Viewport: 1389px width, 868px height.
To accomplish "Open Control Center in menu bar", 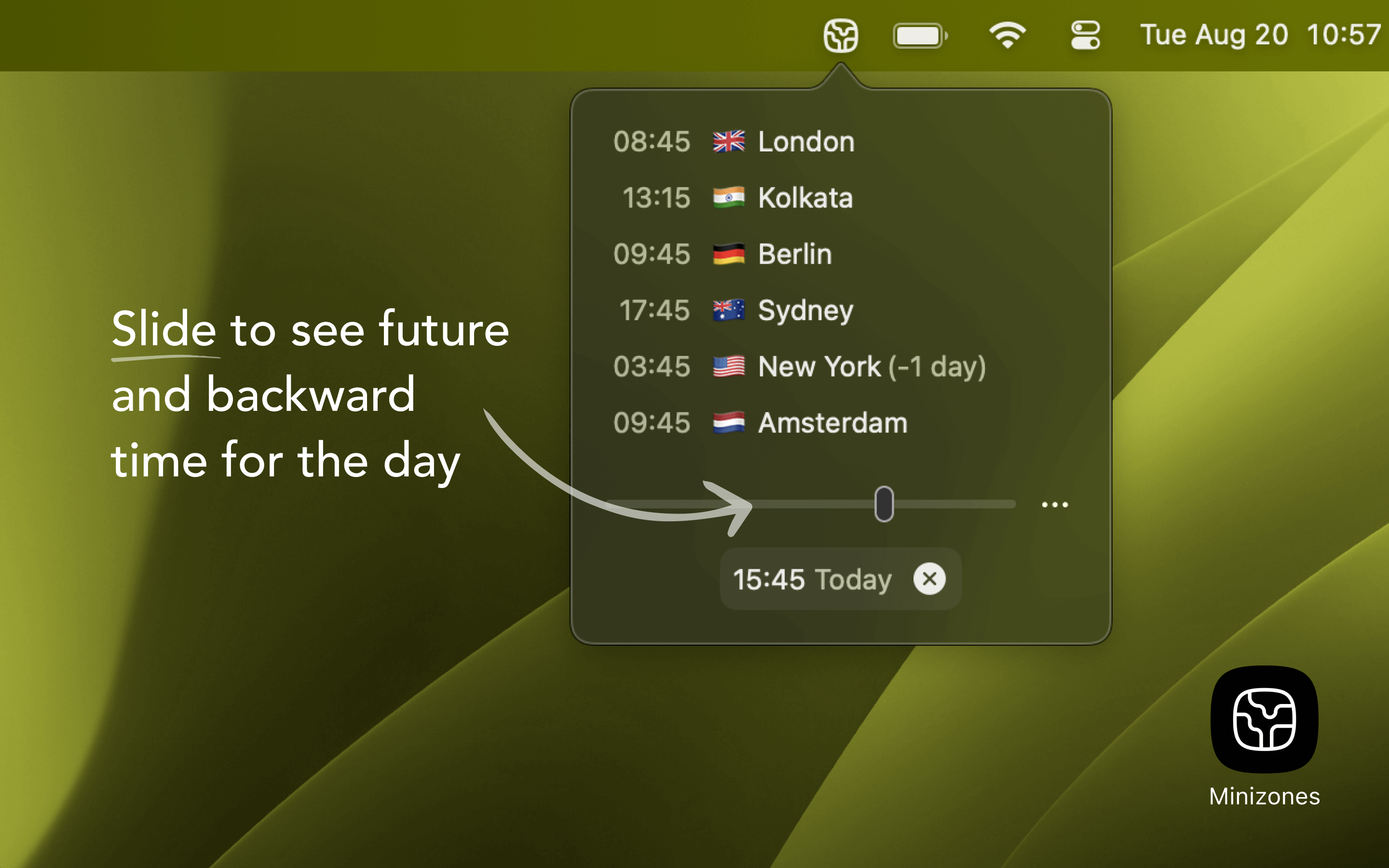I will (x=1085, y=36).
